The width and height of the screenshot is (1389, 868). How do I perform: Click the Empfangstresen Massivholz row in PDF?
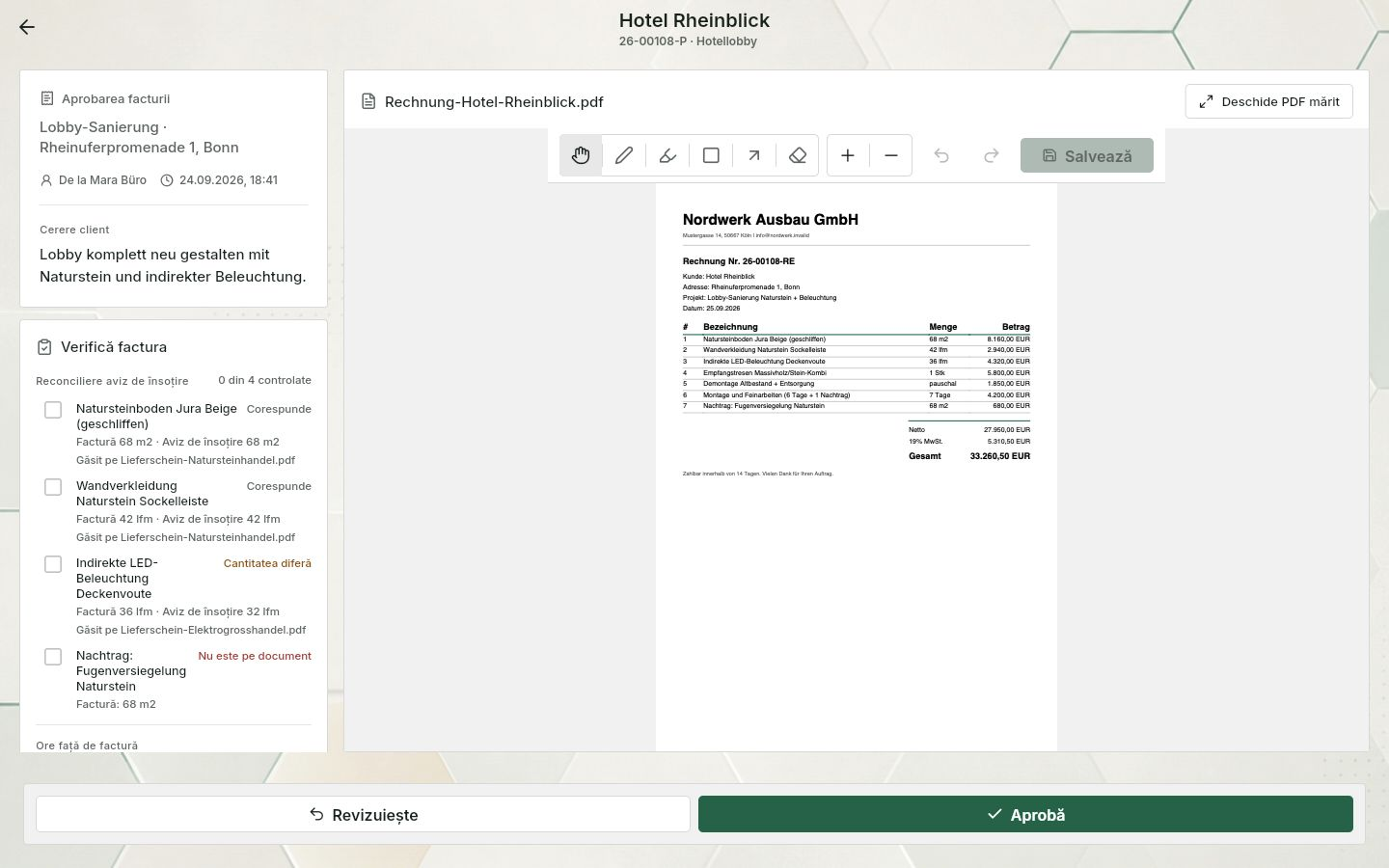click(857, 372)
